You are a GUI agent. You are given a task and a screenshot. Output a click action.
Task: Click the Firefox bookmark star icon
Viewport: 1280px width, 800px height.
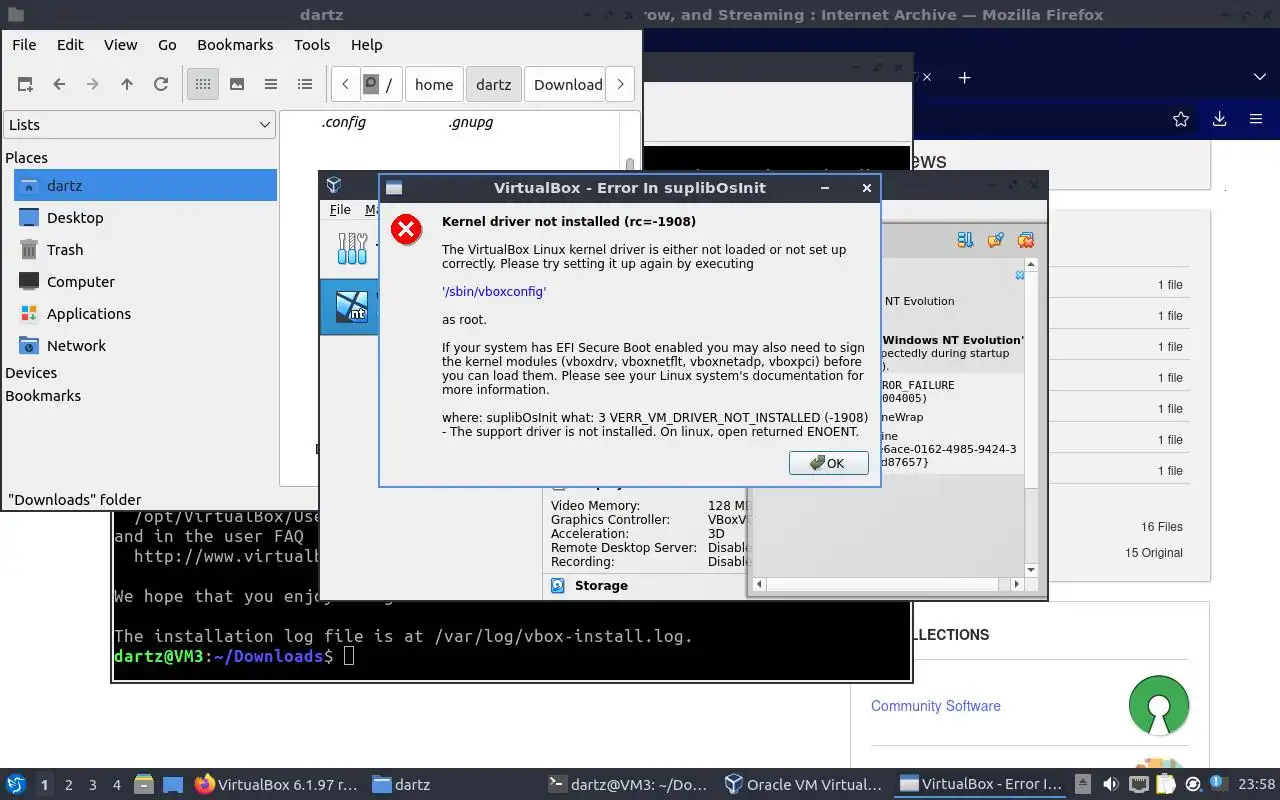coord(1181,119)
